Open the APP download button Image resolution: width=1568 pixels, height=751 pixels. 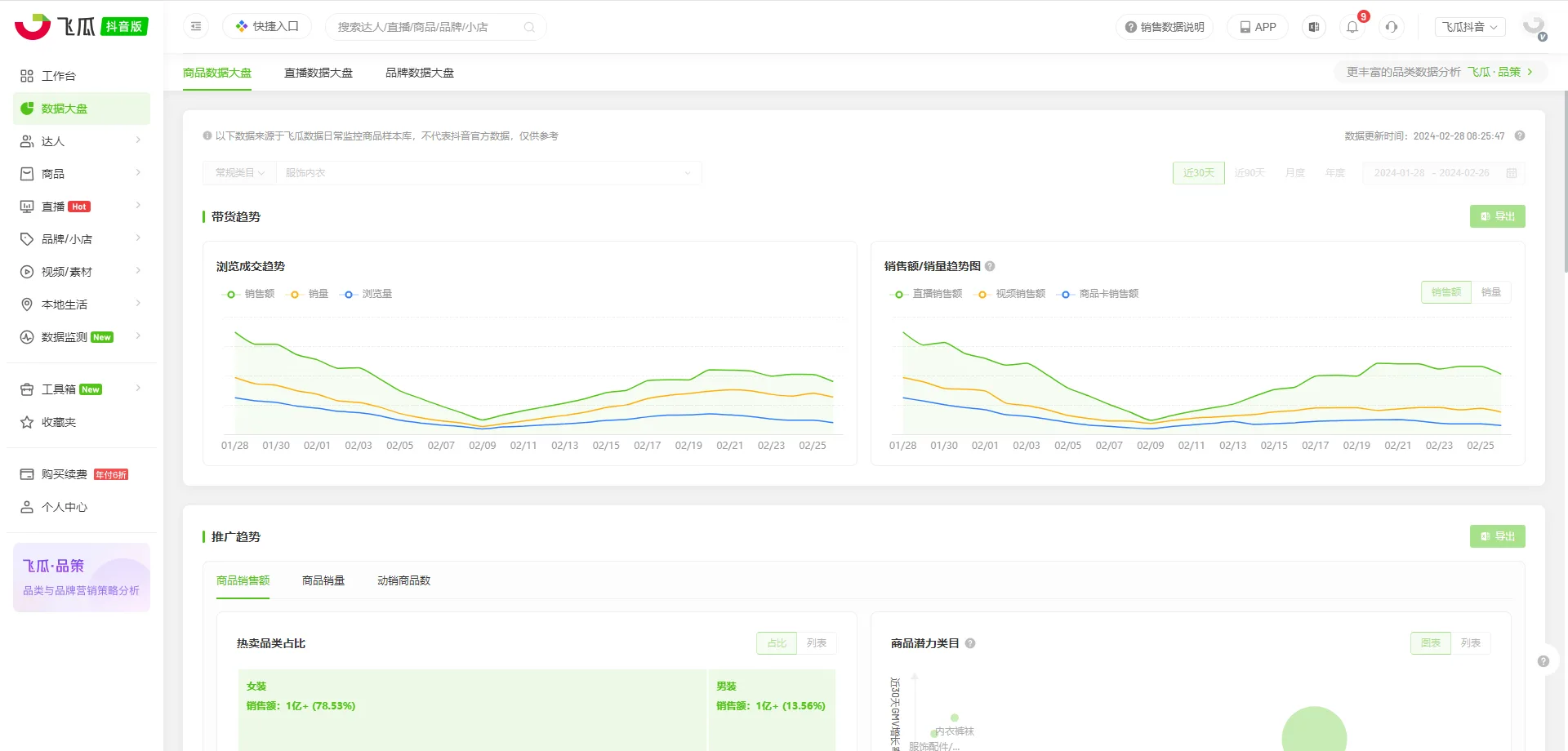tap(1258, 27)
